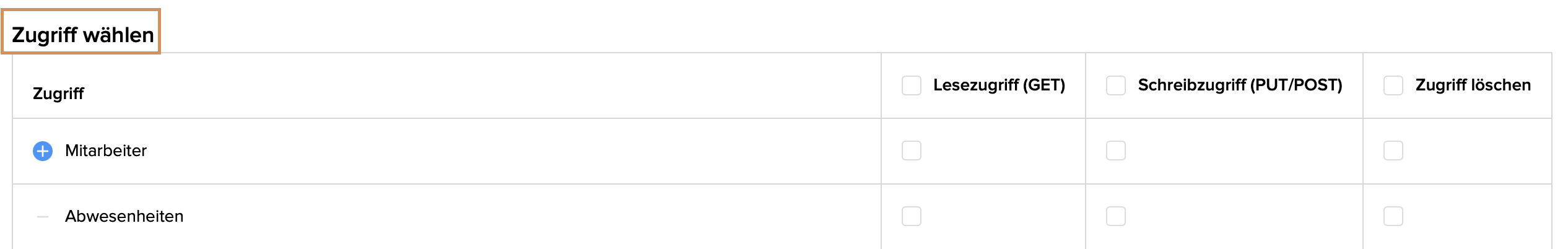
Task: Tick write access checkbox for Abwesenheiten
Action: 1115,216
